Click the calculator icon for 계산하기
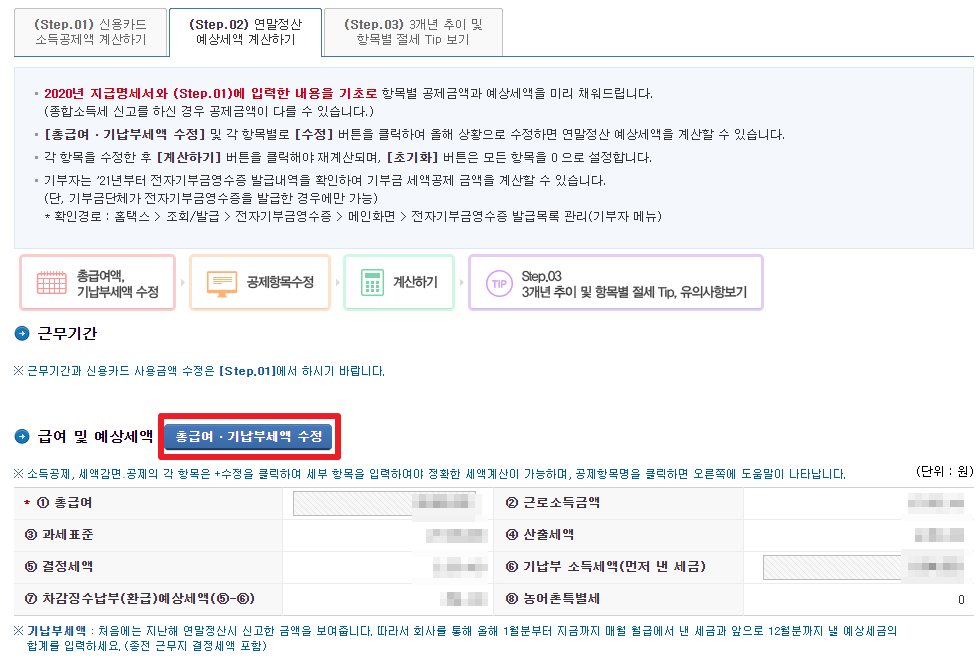Screen dimensions: 978x661 click(x=372, y=282)
